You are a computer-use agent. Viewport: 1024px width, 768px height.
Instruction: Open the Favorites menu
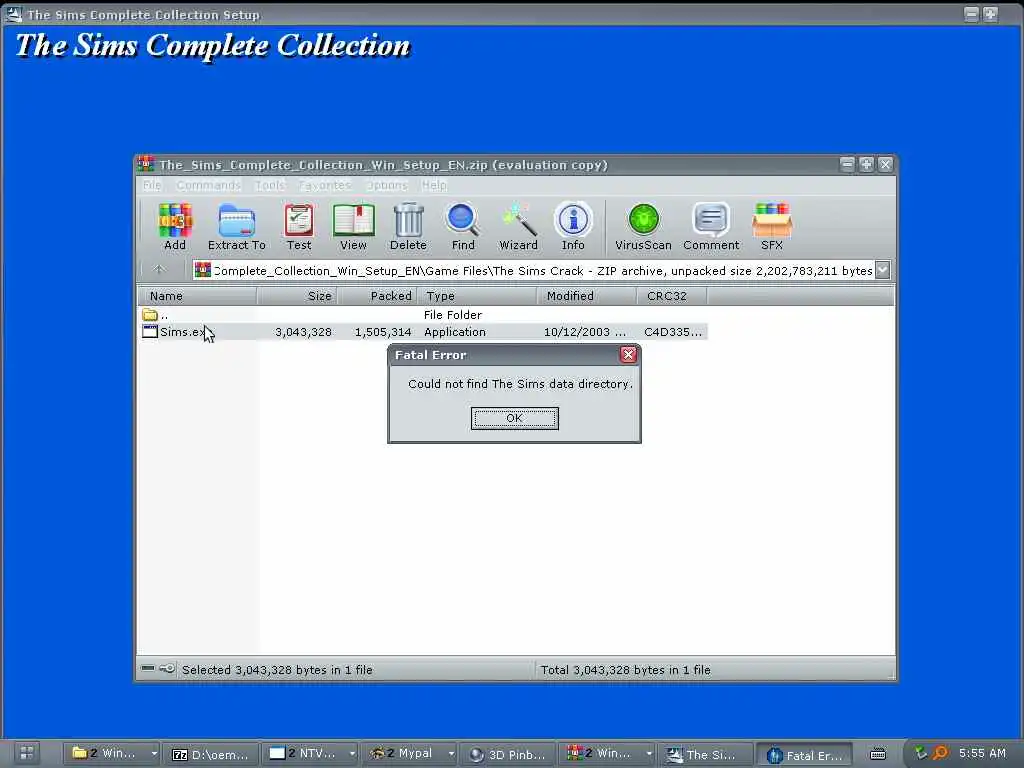click(325, 185)
